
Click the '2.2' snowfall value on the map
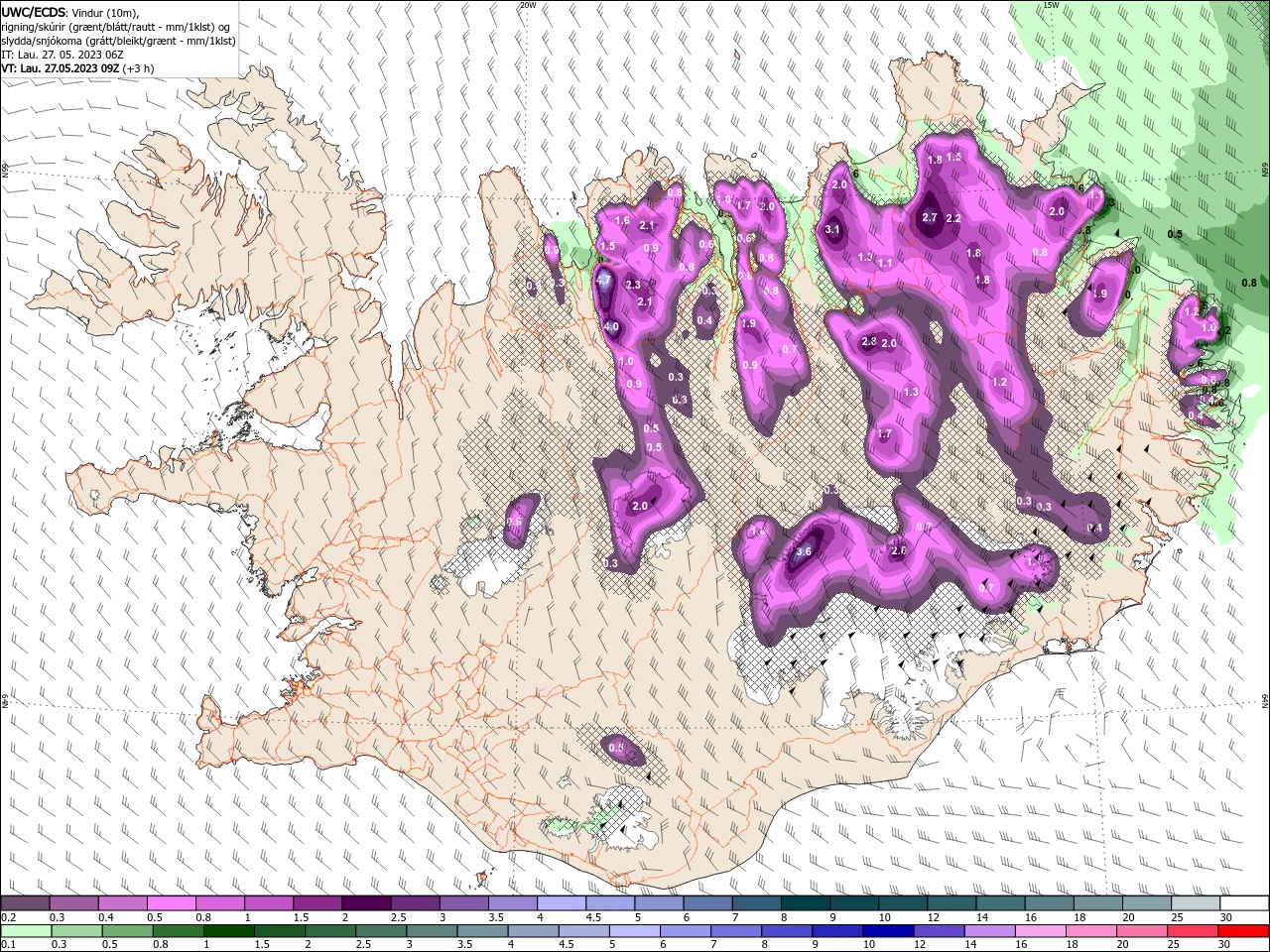click(x=953, y=218)
